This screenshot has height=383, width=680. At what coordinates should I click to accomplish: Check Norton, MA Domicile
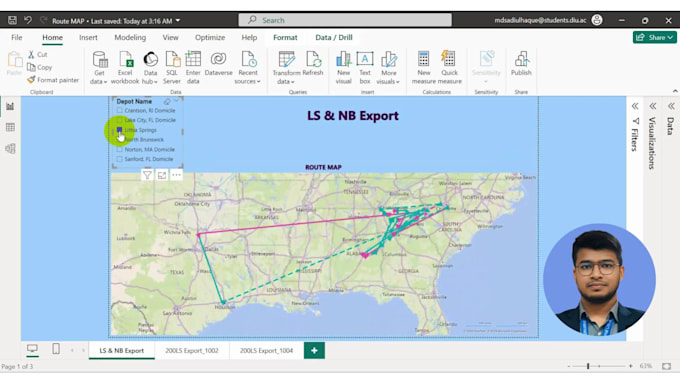pyautogui.click(x=119, y=150)
